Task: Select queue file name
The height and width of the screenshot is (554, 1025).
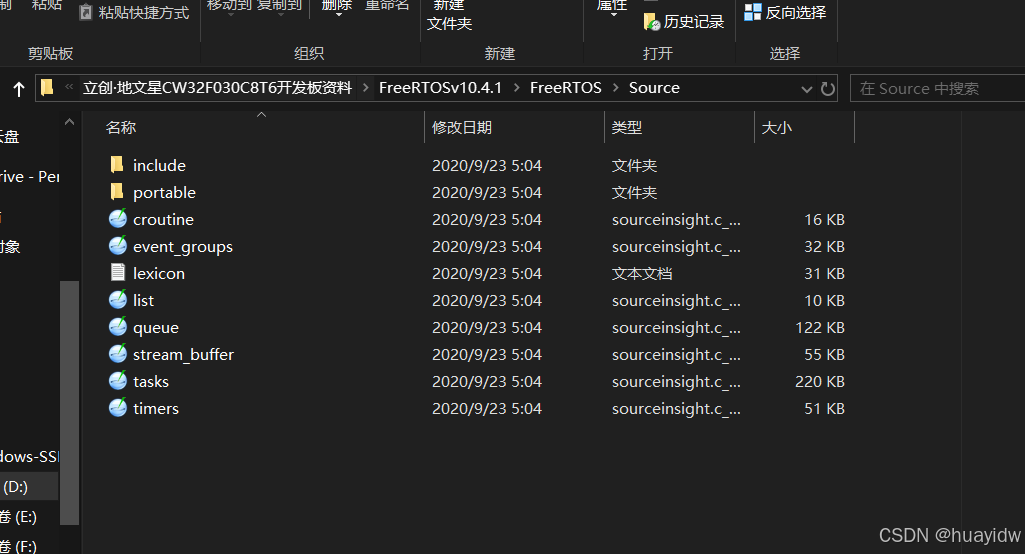Action: point(156,328)
